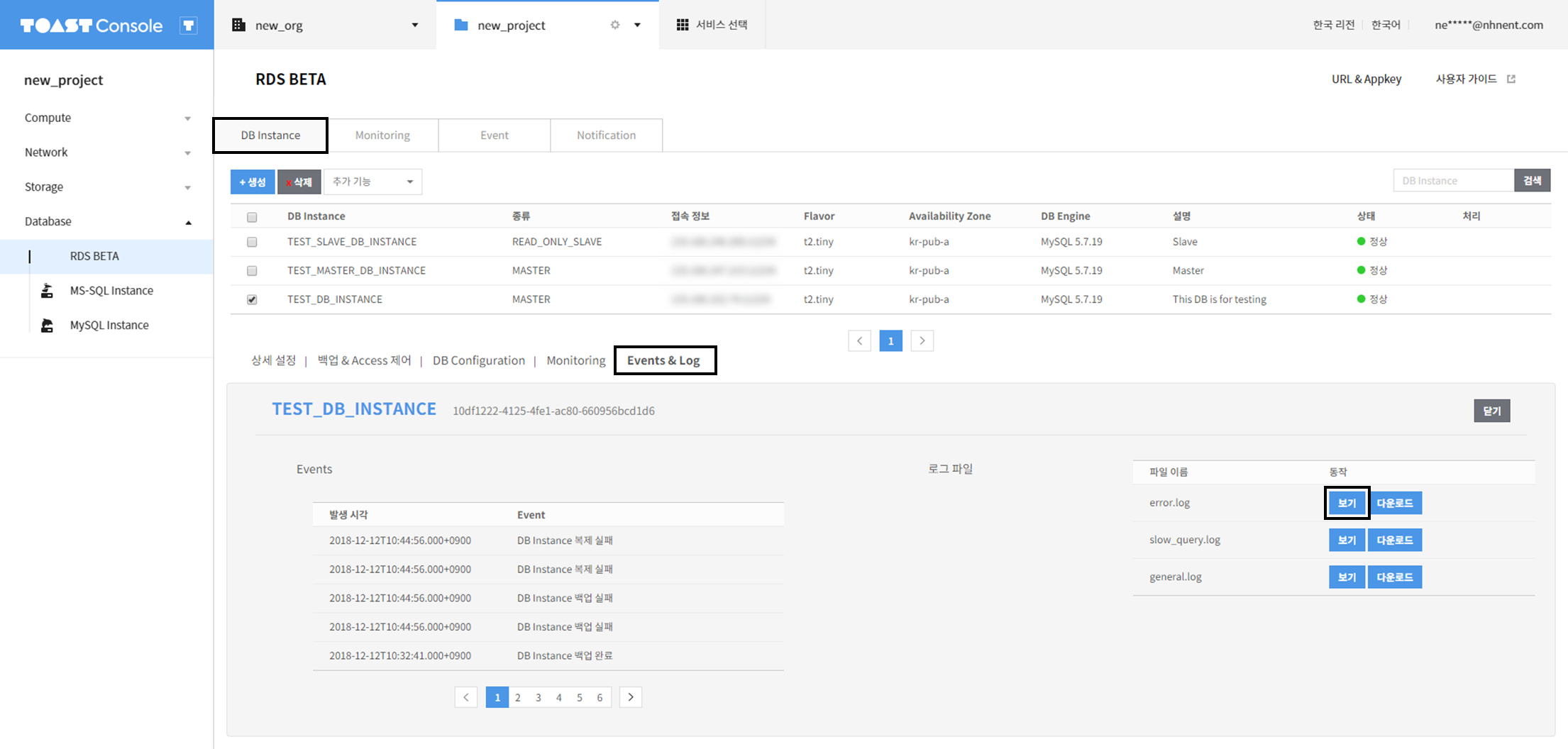Select the 한국어 language option
1568x749 pixels.
click(x=1386, y=25)
